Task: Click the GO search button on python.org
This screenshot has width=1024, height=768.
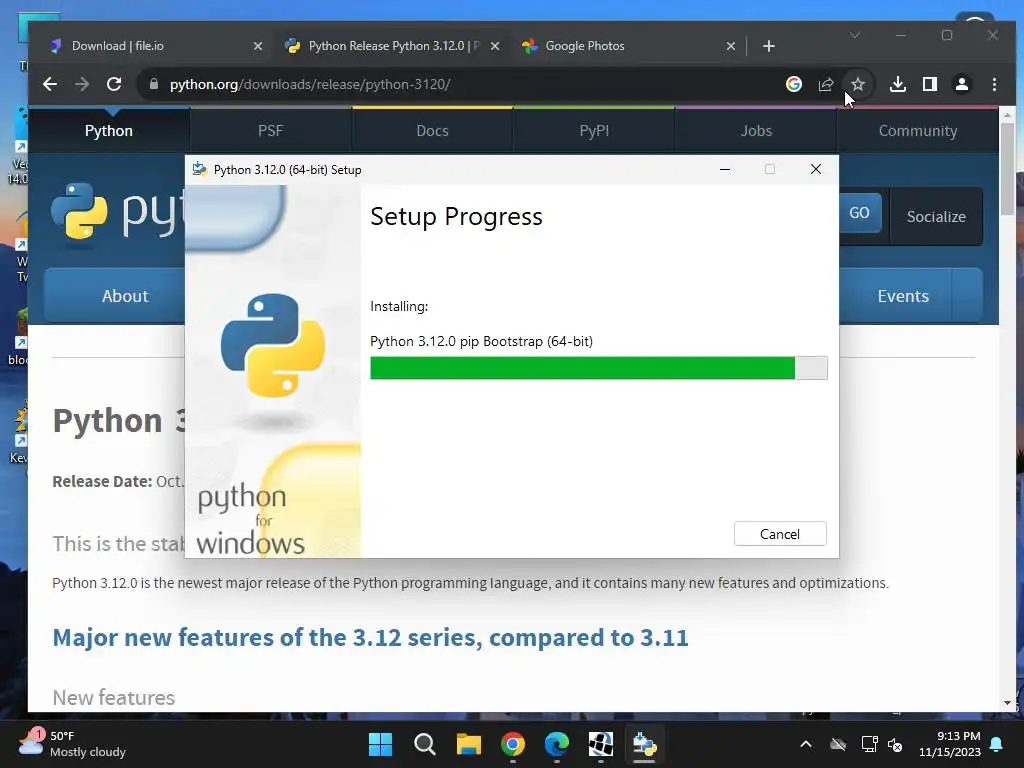Action: [859, 213]
